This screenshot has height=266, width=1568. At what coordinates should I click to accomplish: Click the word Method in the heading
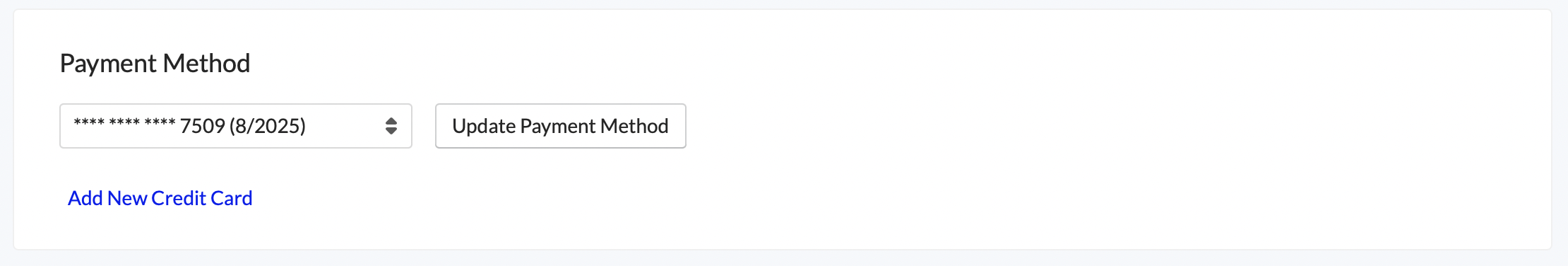207,64
